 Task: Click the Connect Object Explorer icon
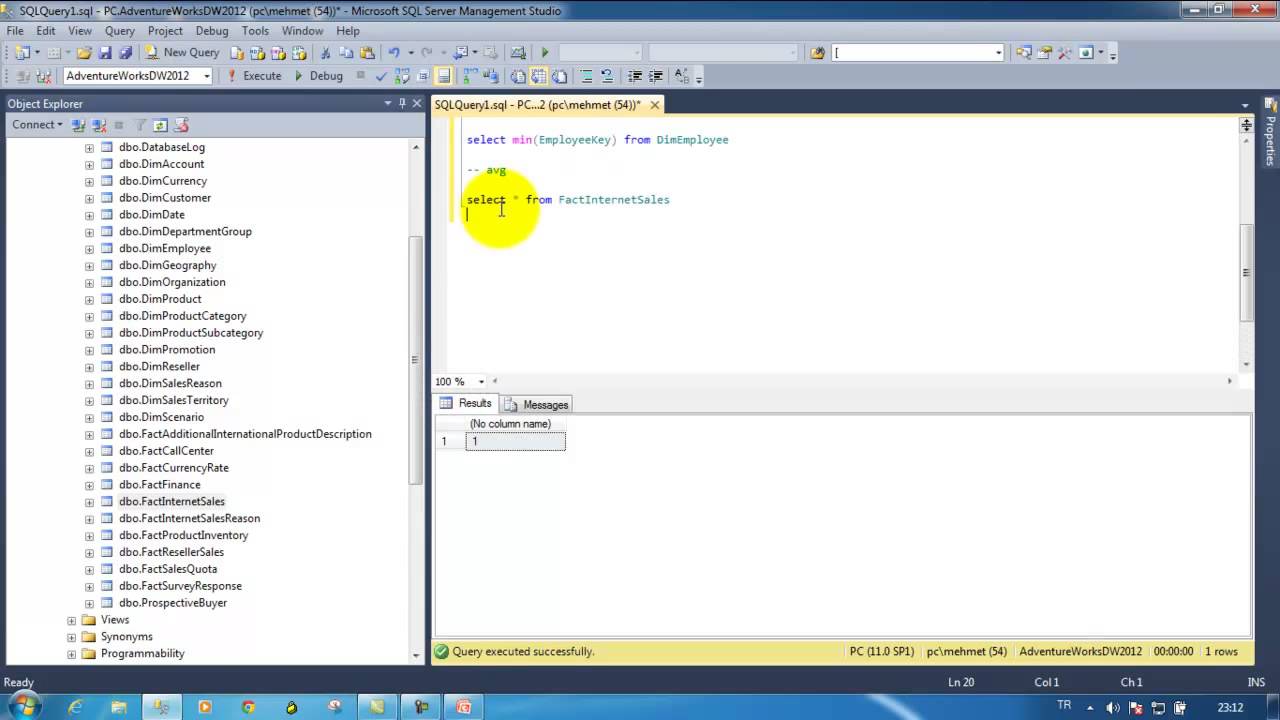pyautogui.click(x=78, y=125)
